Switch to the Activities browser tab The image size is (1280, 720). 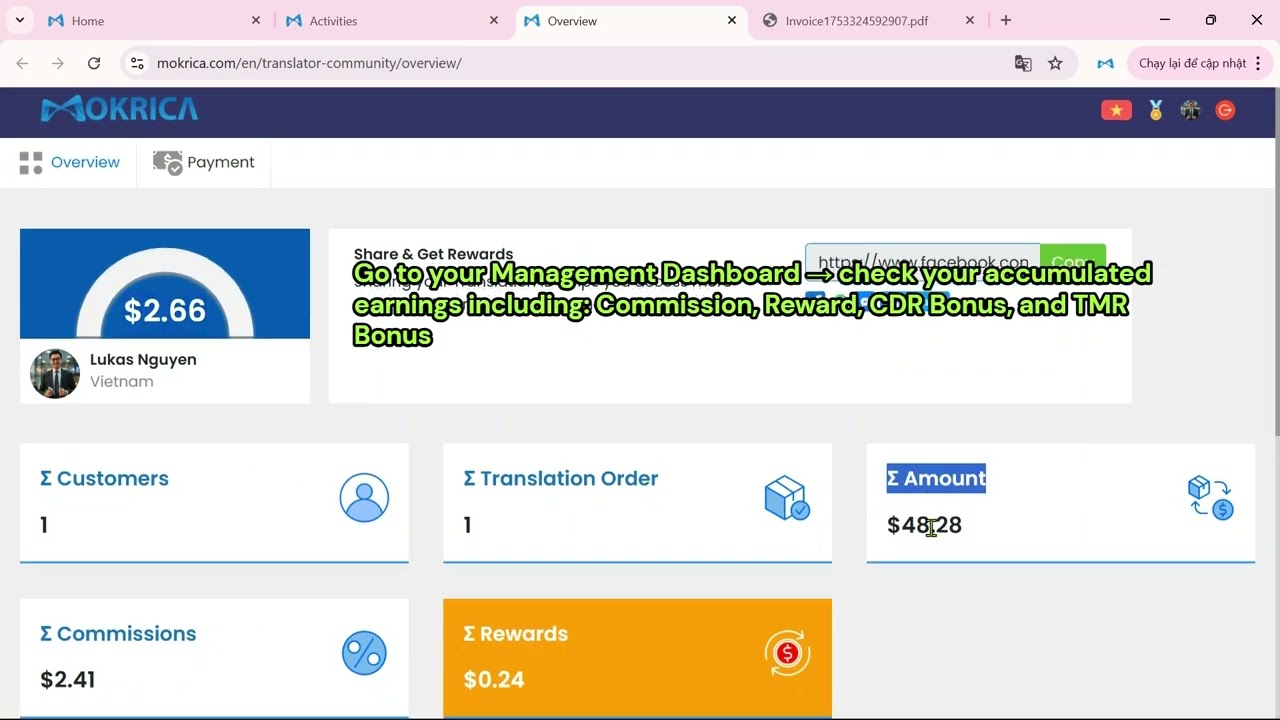coord(391,20)
